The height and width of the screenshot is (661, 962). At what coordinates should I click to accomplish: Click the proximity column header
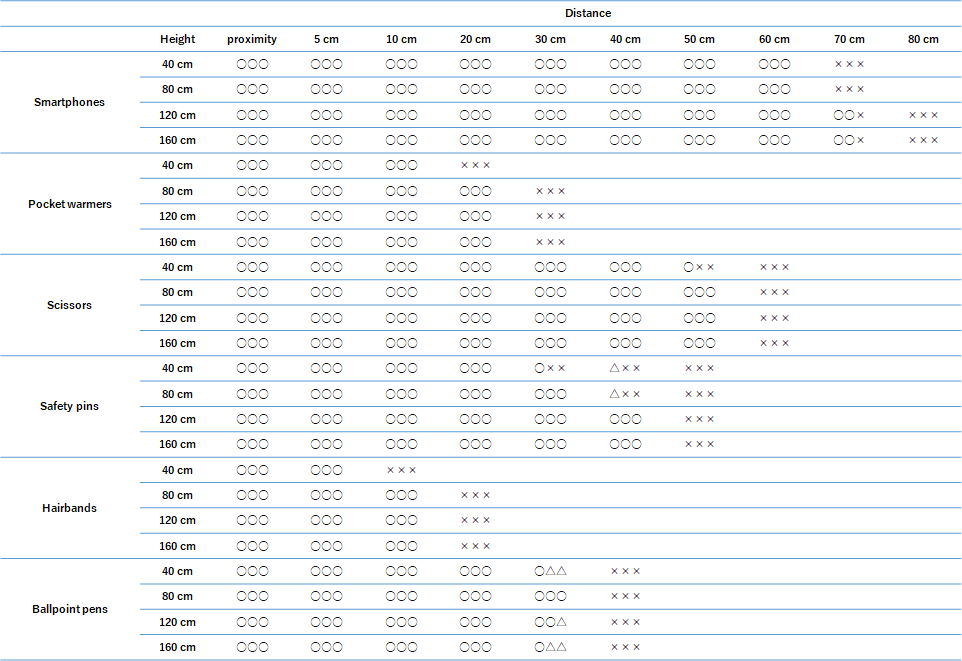252,39
